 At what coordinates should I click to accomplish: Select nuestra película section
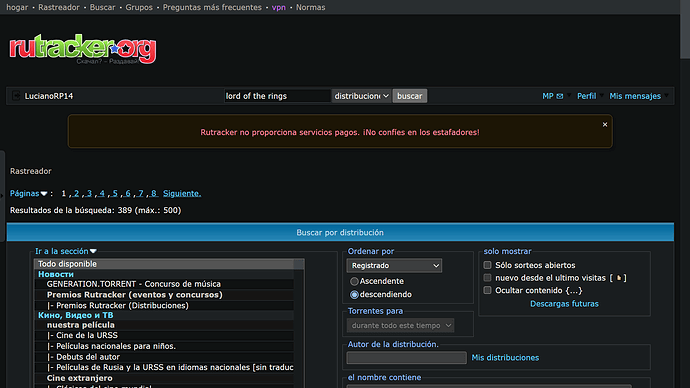coord(164,325)
